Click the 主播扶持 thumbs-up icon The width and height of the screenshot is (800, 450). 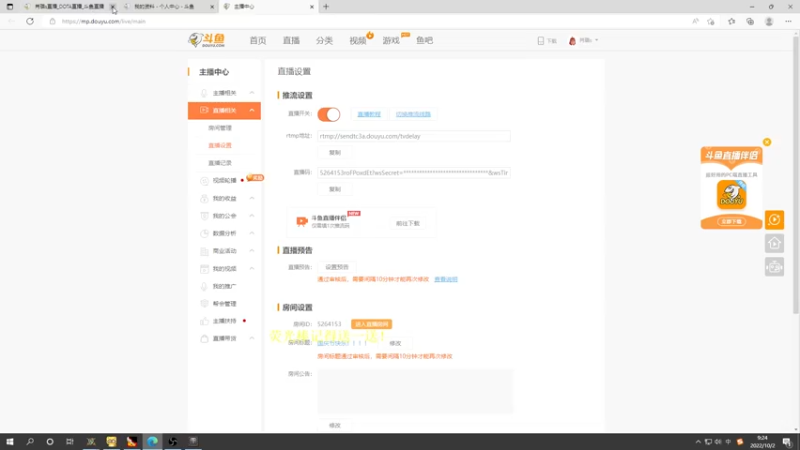click(x=204, y=321)
